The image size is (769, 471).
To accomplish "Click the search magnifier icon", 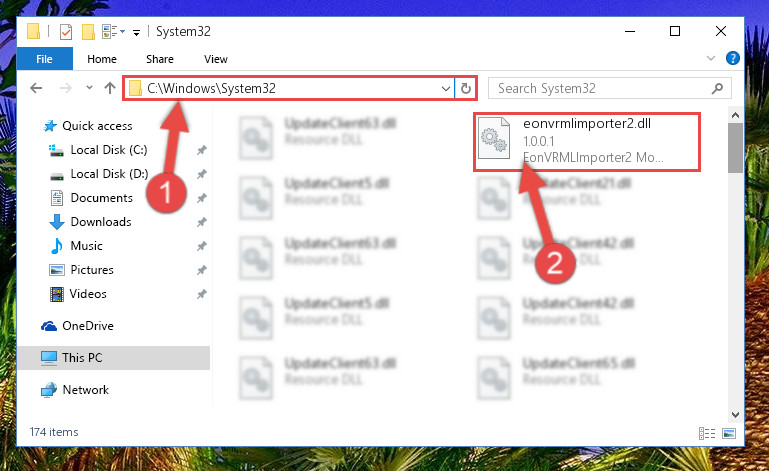I will pos(717,88).
